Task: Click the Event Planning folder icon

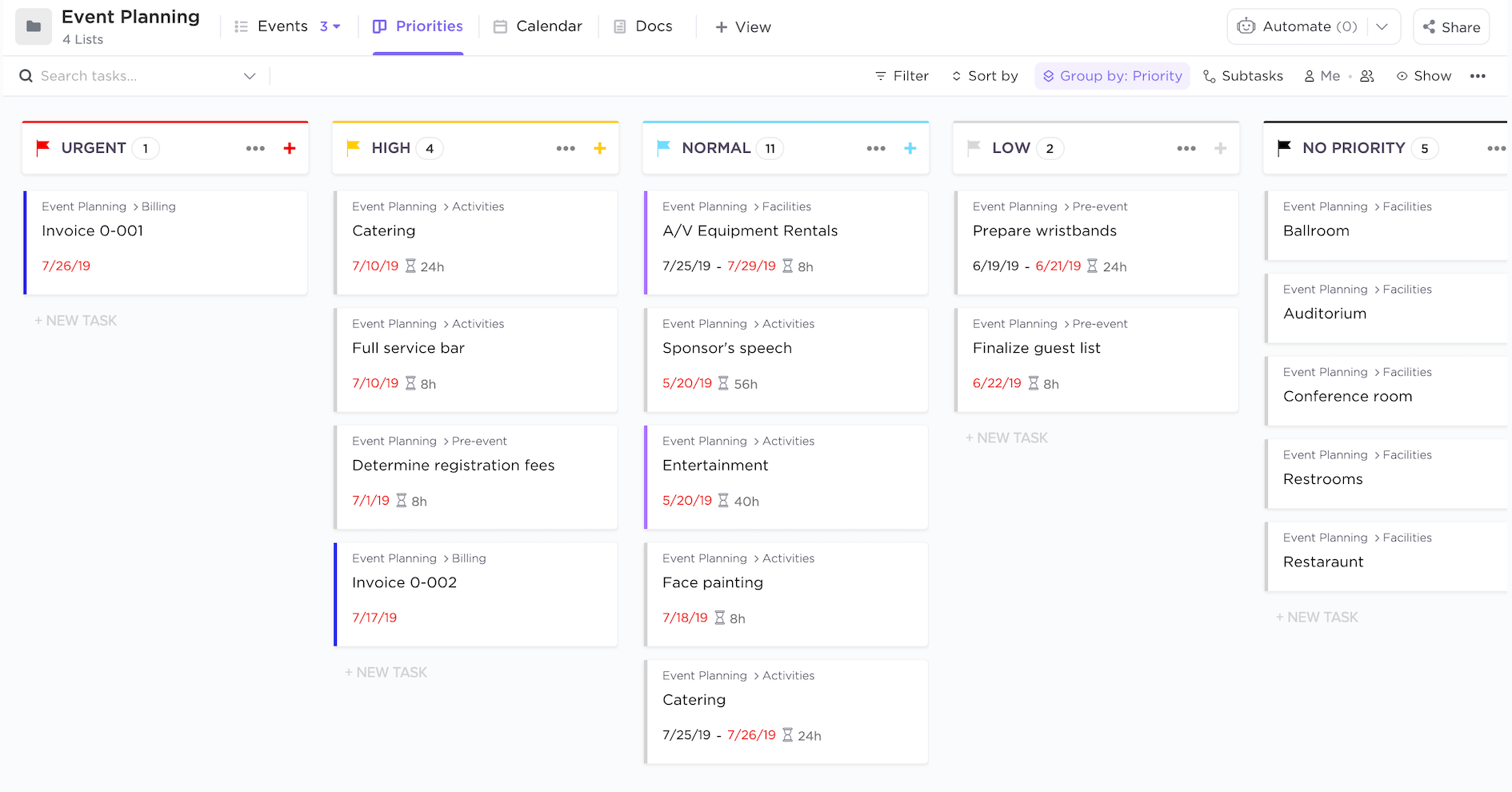Action: tap(34, 27)
